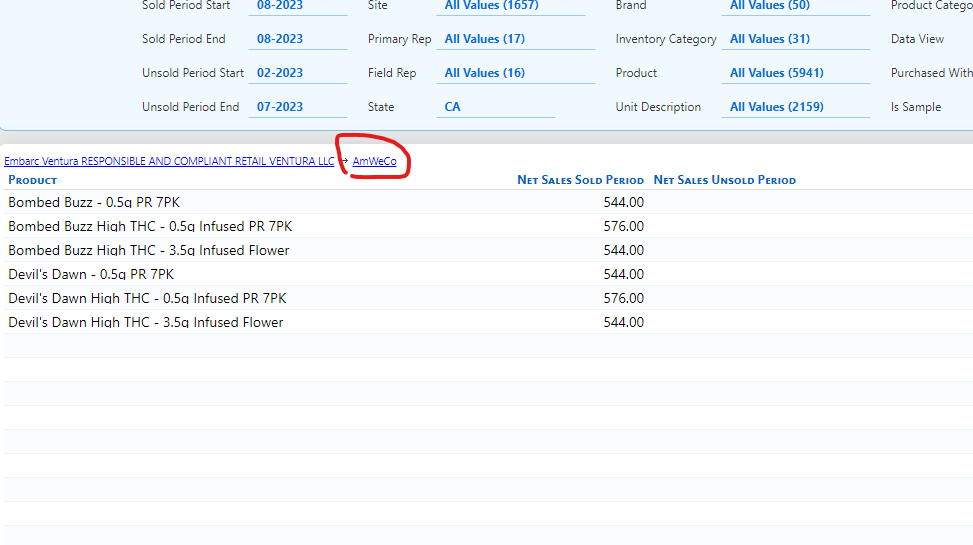Sort by Net Sales Sold Period column

580,180
